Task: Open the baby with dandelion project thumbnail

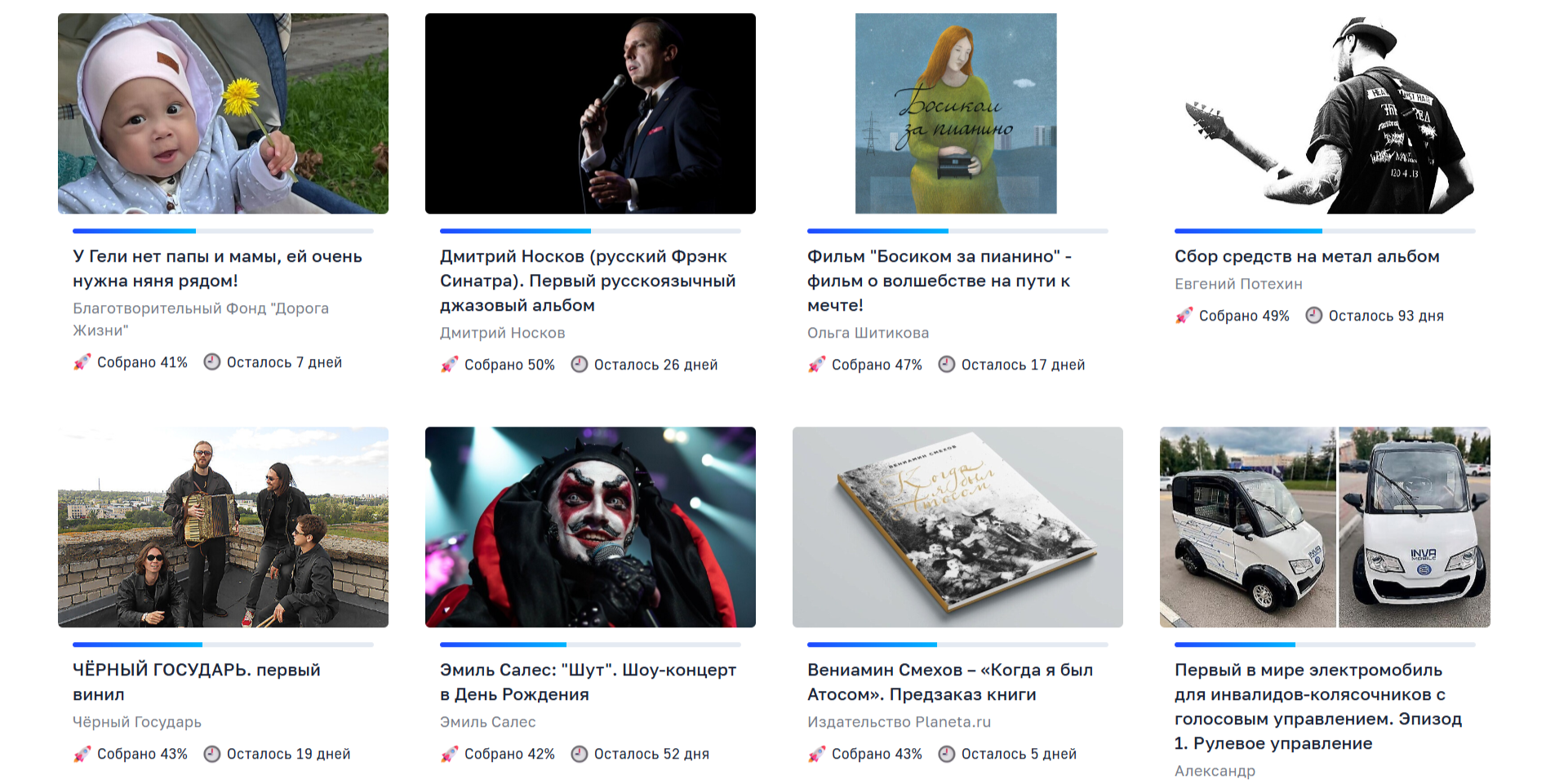Action: pyautogui.click(x=223, y=113)
